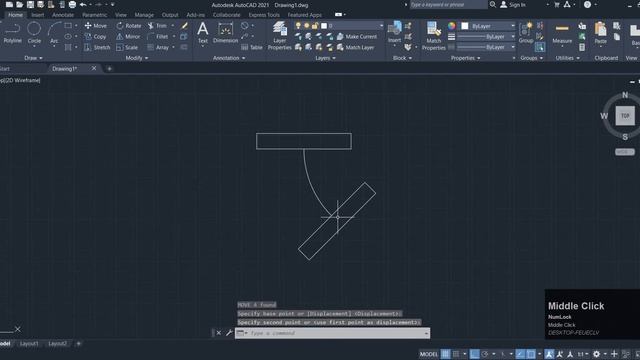Image resolution: width=640 pixels, height=360 pixels.
Task: Expand the Draw panel
Action: pos(33,58)
